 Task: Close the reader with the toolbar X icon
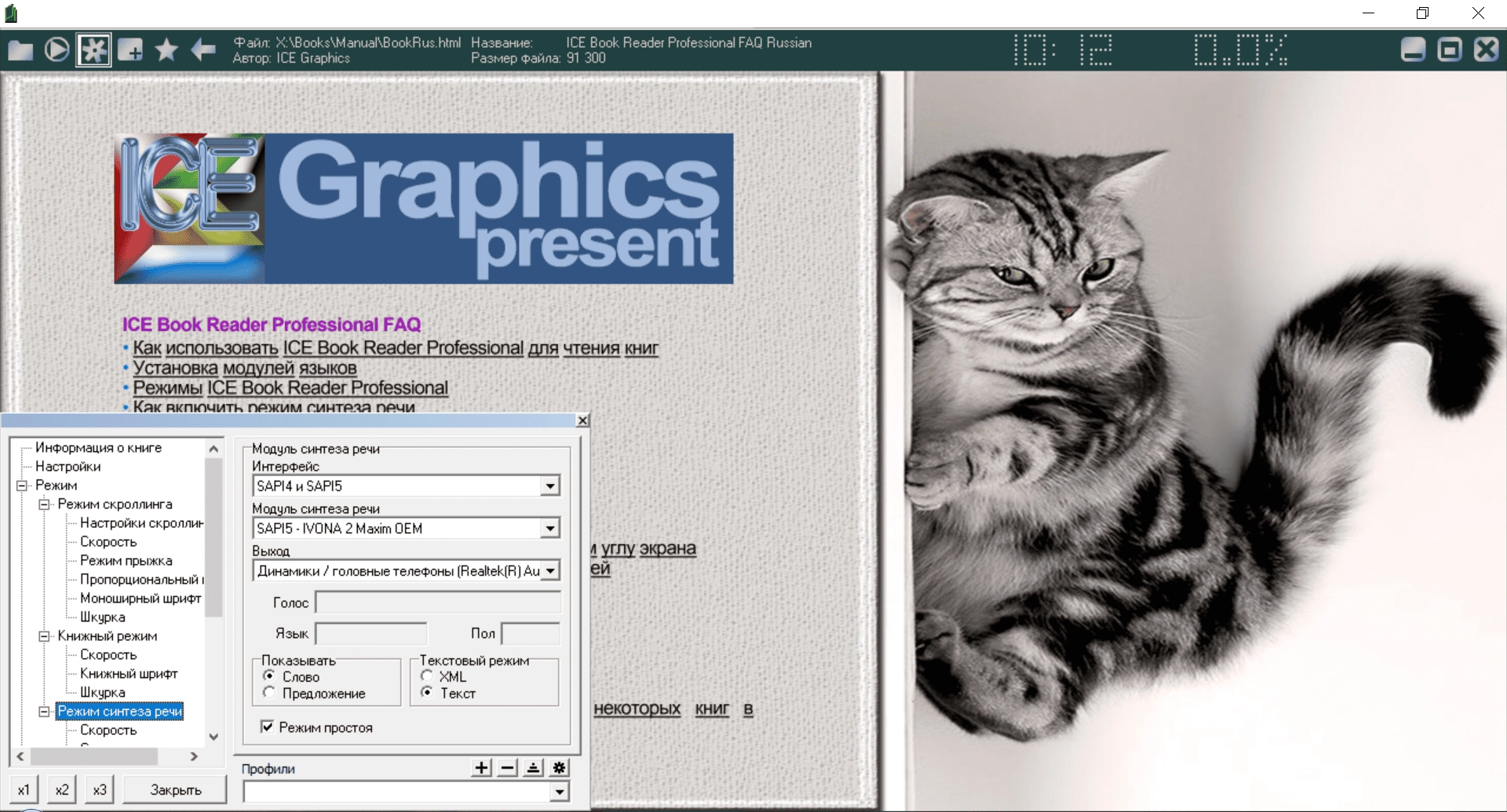click(x=1486, y=50)
